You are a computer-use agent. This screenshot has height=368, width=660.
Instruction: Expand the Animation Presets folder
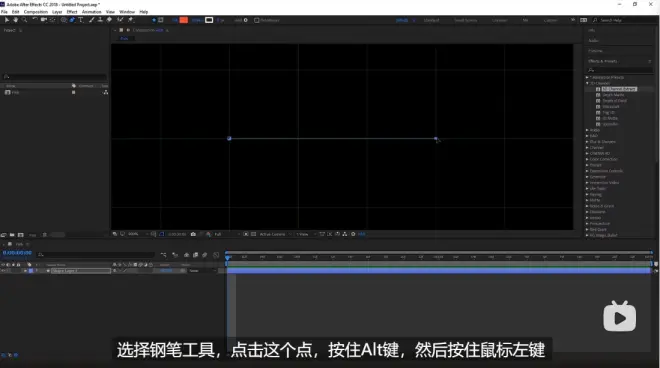[587, 77]
